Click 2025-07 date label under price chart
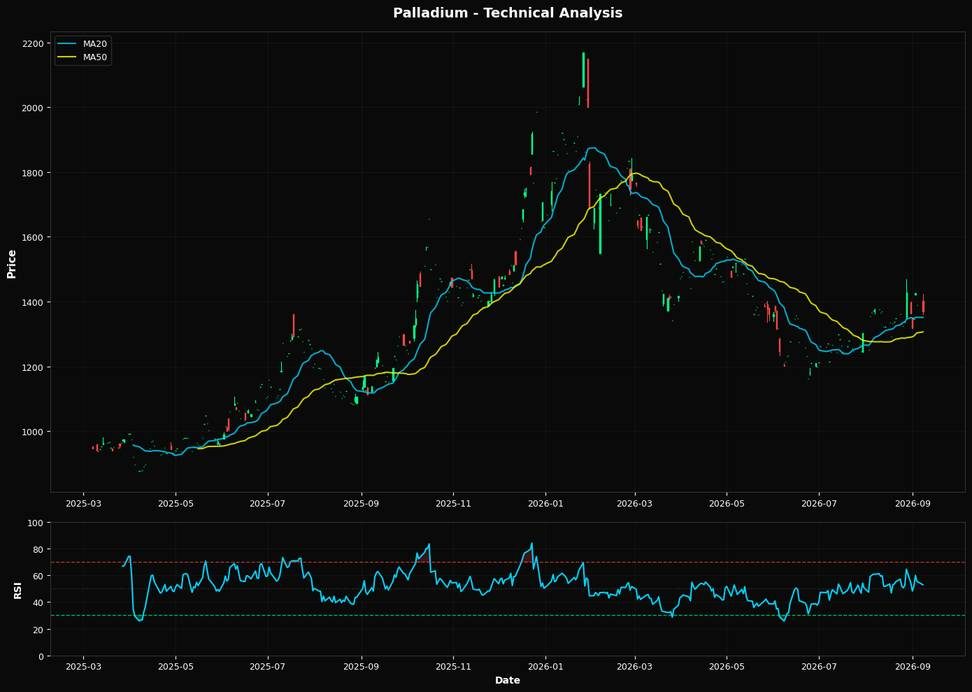Viewport: 972px width, 692px height. [x=268, y=503]
